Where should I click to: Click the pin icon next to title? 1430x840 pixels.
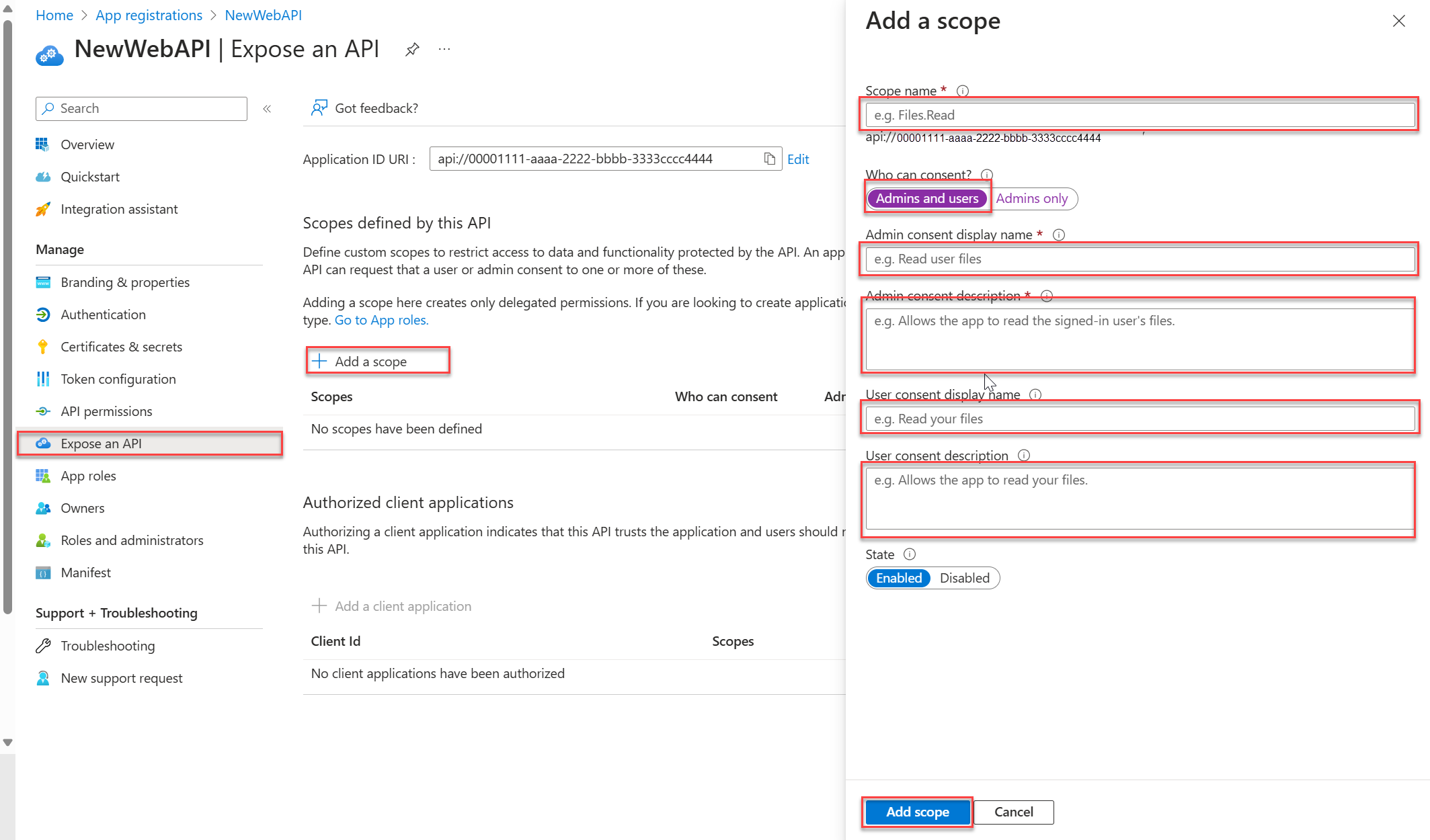coord(412,49)
